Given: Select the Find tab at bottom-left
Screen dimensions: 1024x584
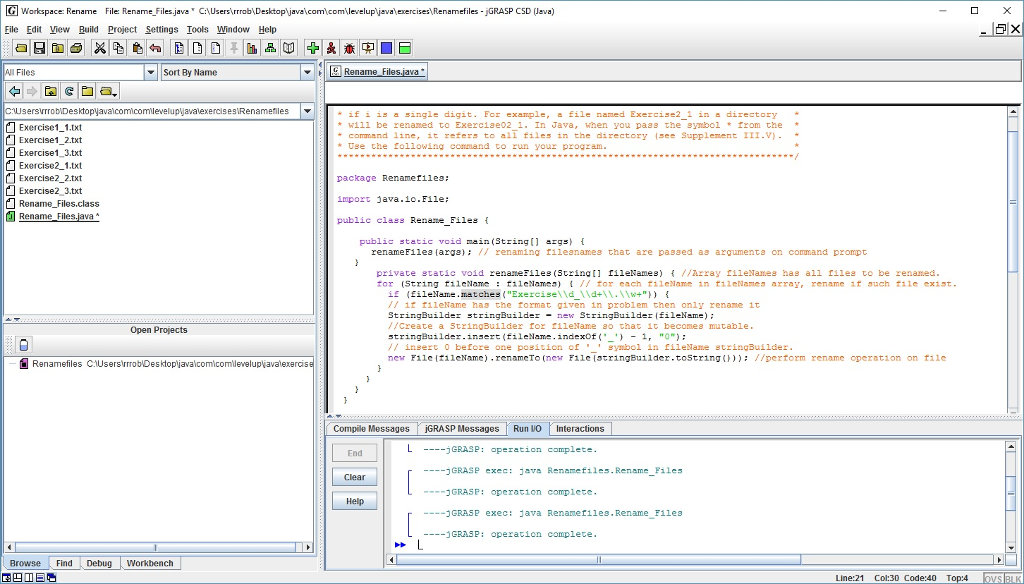Looking at the screenshot, I should point(64,563).
